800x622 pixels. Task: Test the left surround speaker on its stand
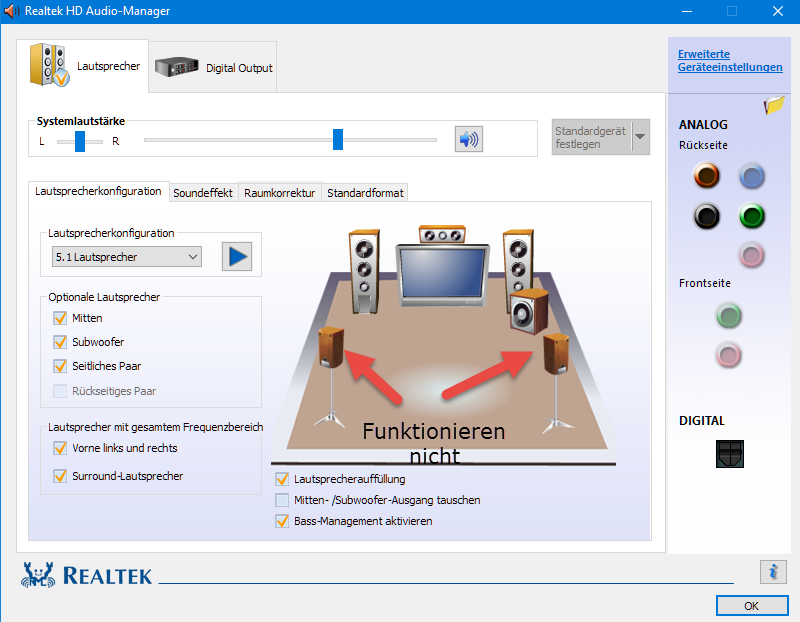coord(331,347)
